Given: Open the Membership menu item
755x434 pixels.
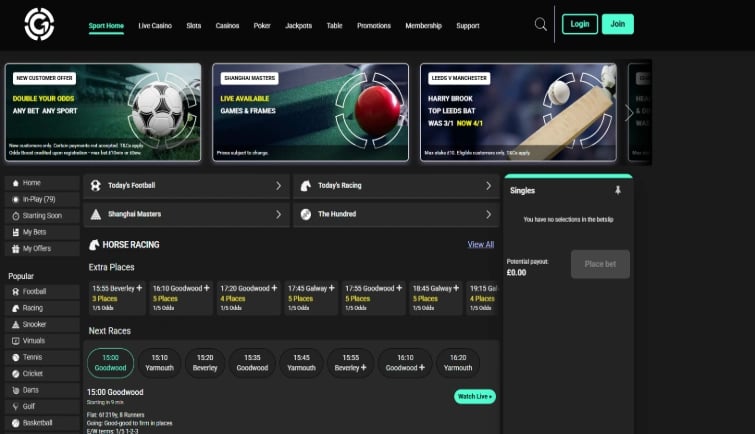Looking at the screenshot, I should [x=423, y=26].
